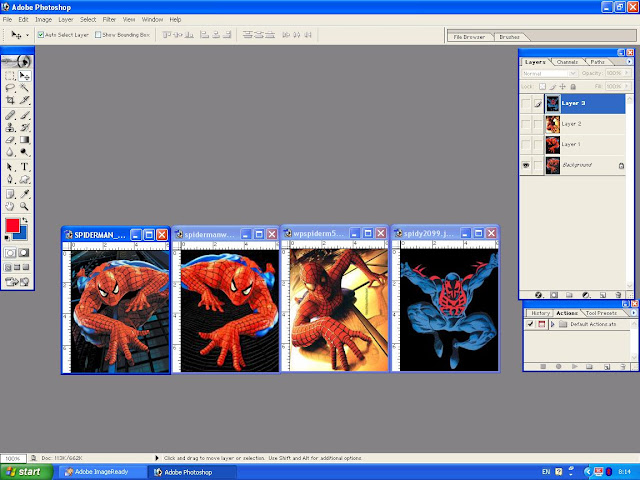Open the Fill slider arrow

pyautogui.click(x=627, y=86)
